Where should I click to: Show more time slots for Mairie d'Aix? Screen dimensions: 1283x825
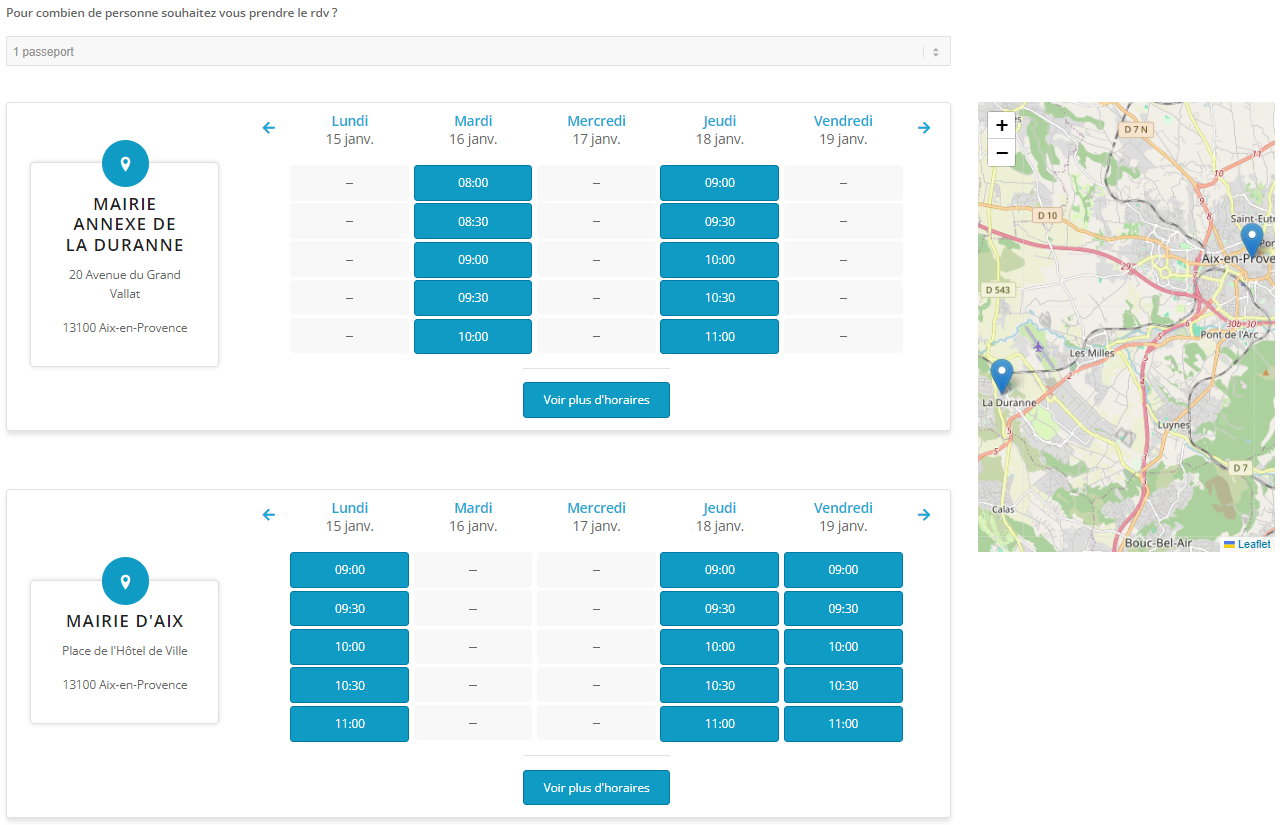pos(596,788)
